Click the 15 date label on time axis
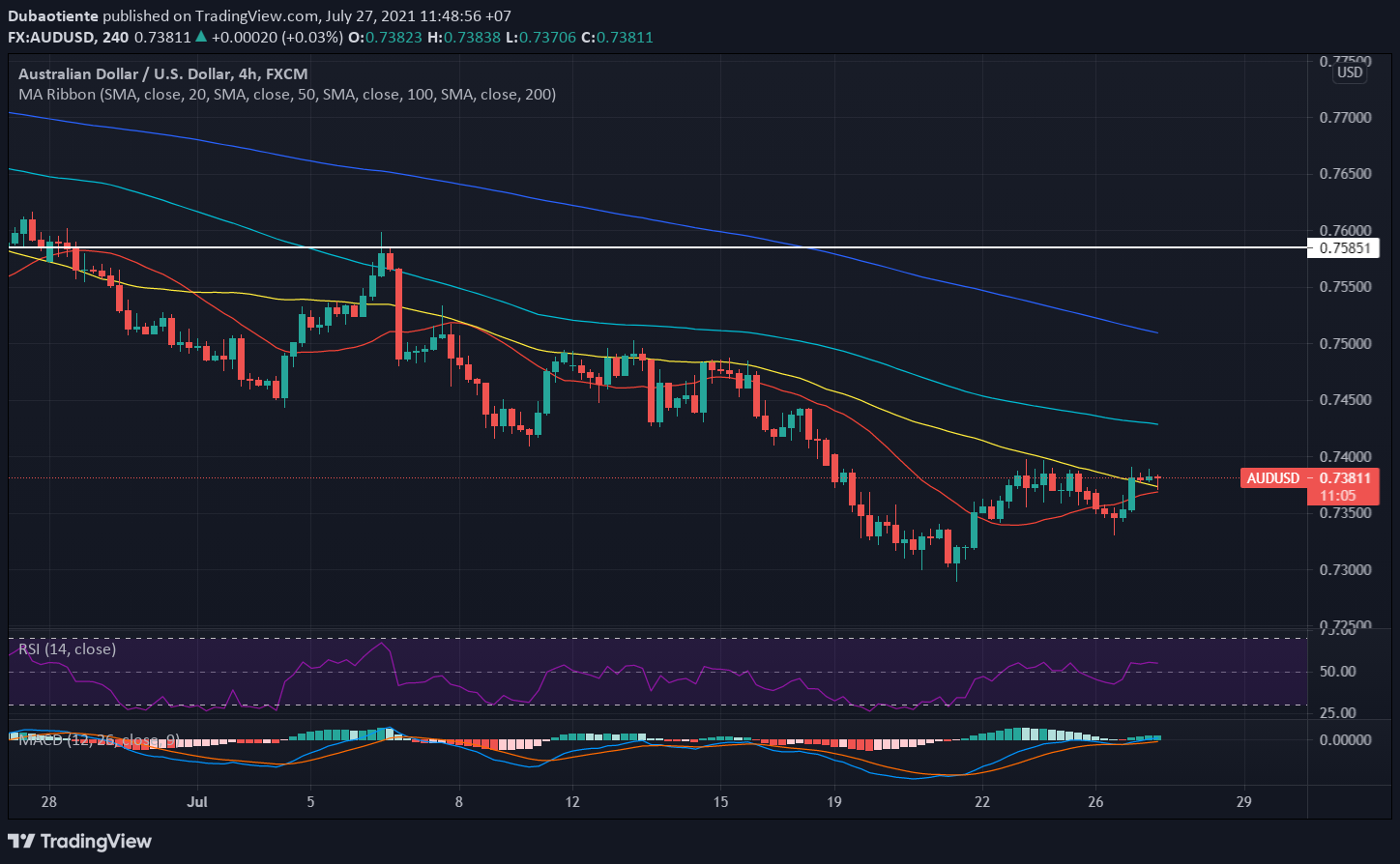This screenshot has width=1400, height=864. coord(720,802)
